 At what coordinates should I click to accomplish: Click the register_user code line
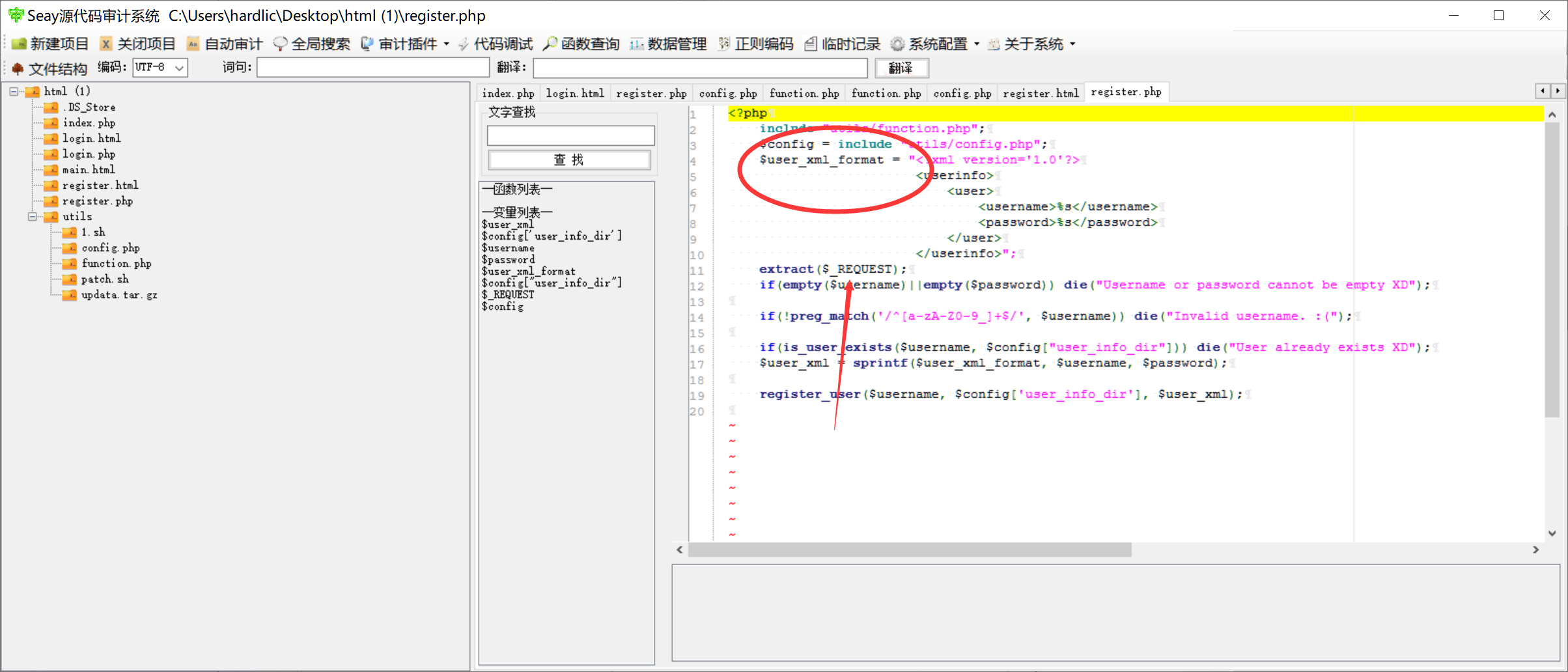[x=1001, y=394]
